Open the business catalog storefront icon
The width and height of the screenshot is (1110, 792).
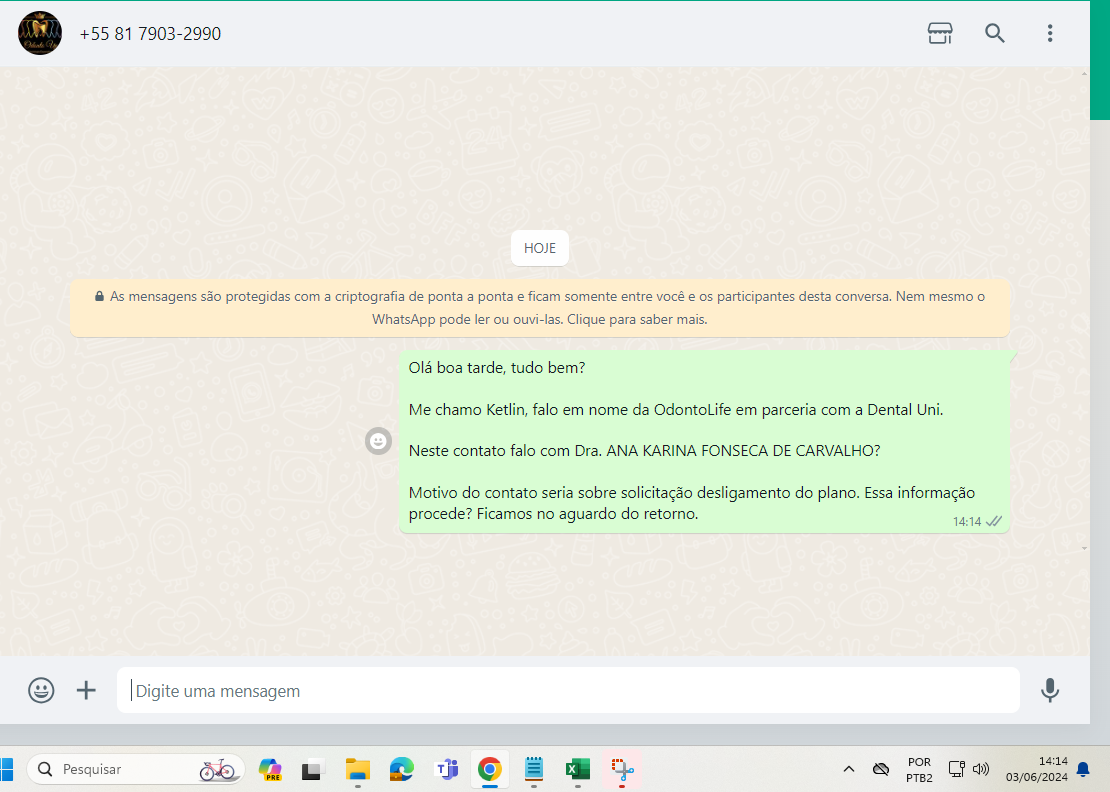click(x=940, y=33)
